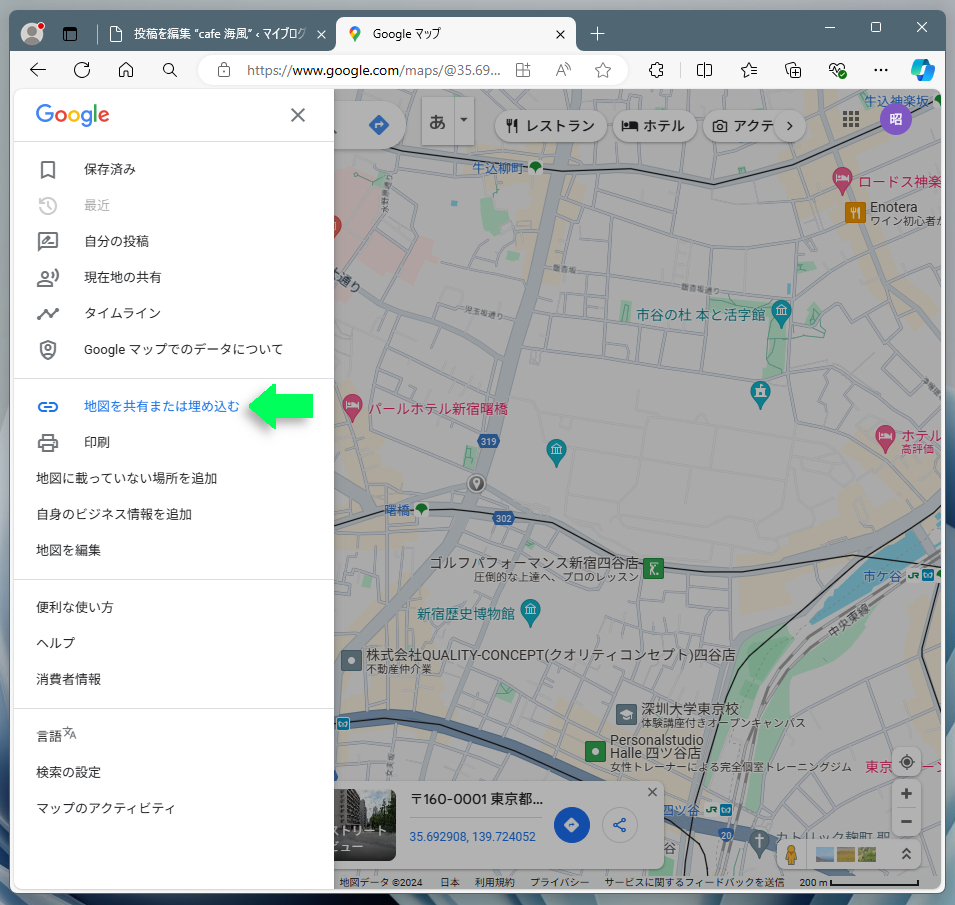
Task: Click 自身のビジネス情報を追加
Action: [114, 514]
